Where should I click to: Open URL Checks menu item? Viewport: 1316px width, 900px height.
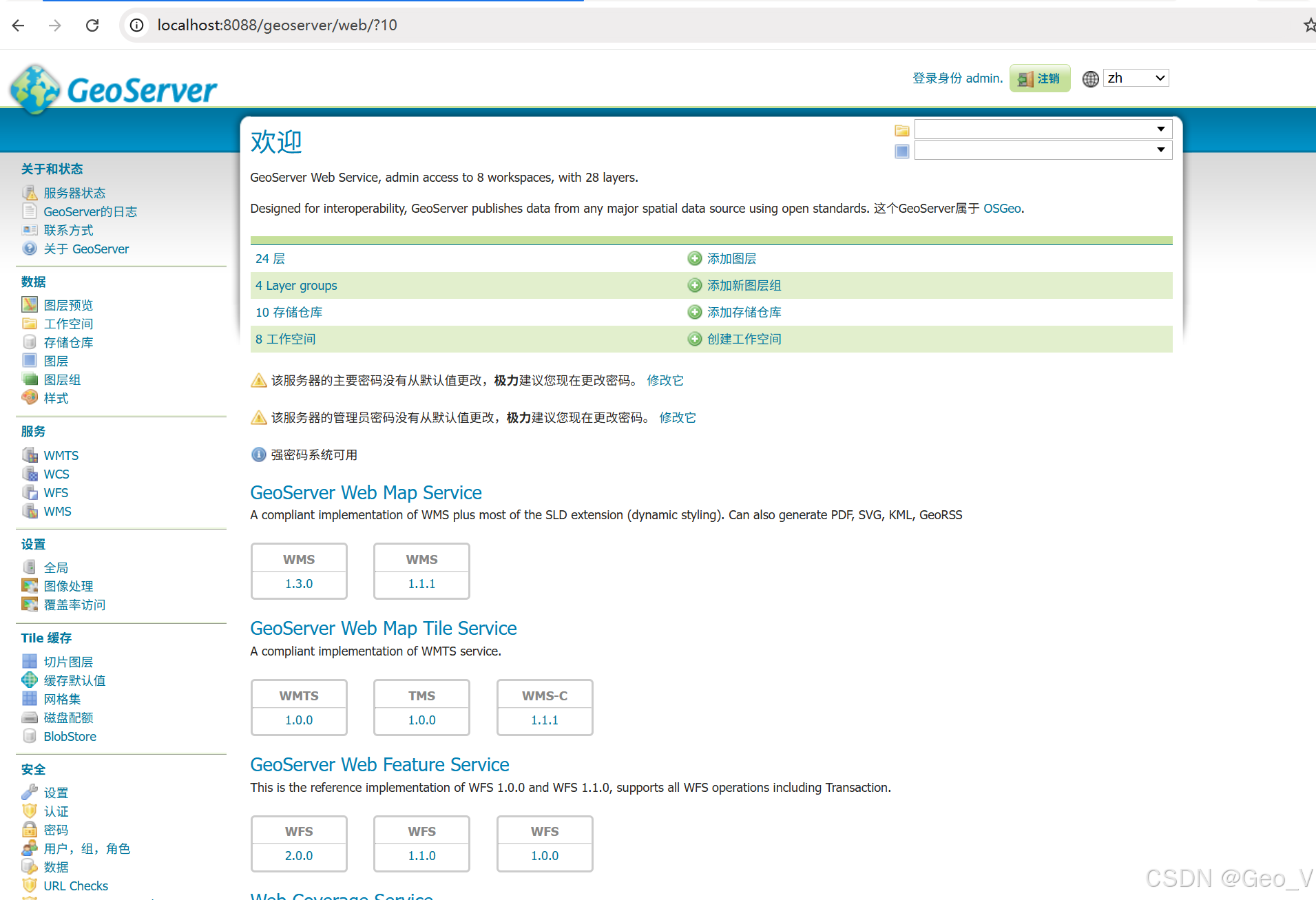pos(76,886)
